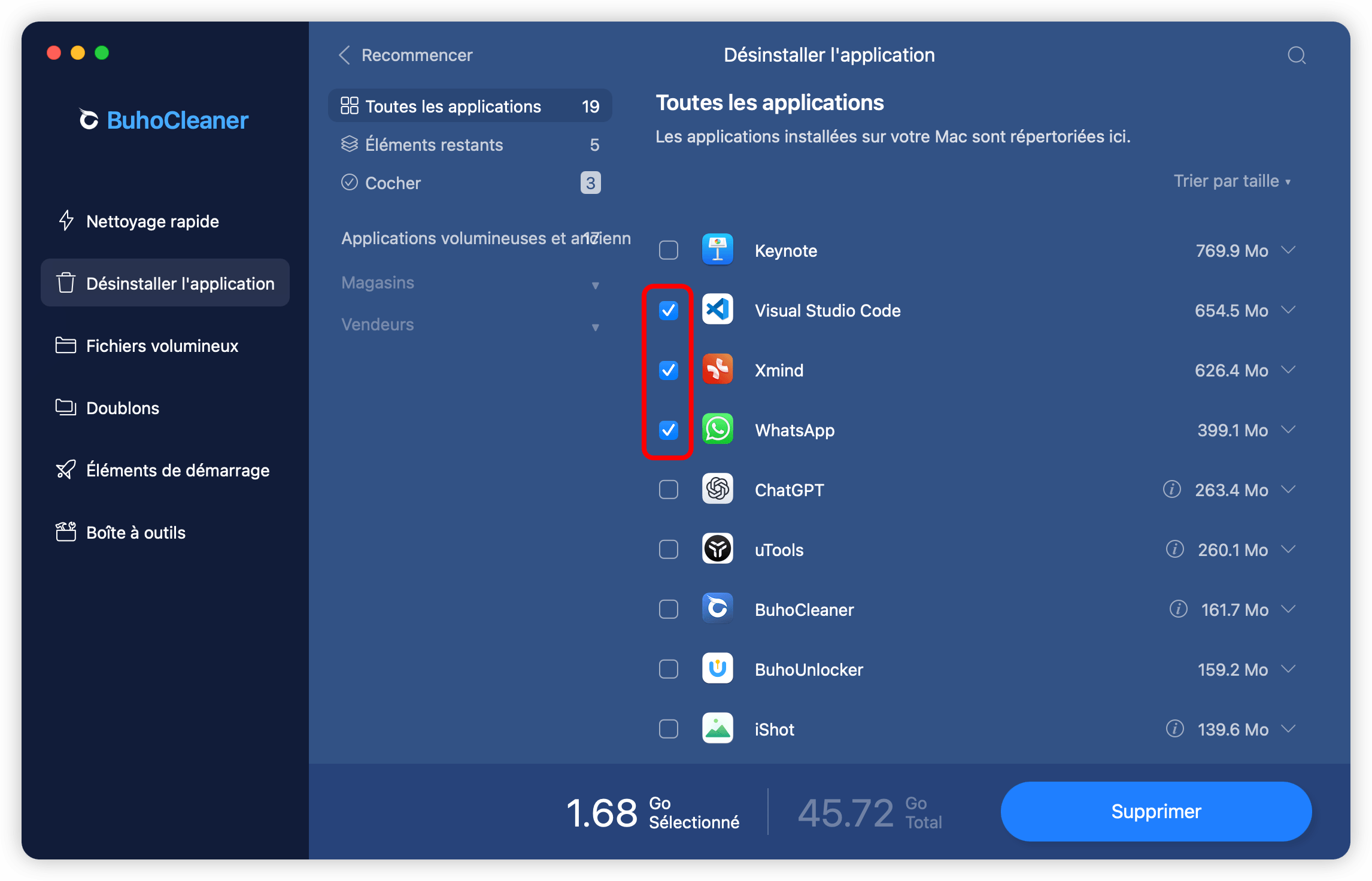This screenshot has width=1372, height=881.
Task: Expand ChatGPT details chevron
Action: (1288, 490)
